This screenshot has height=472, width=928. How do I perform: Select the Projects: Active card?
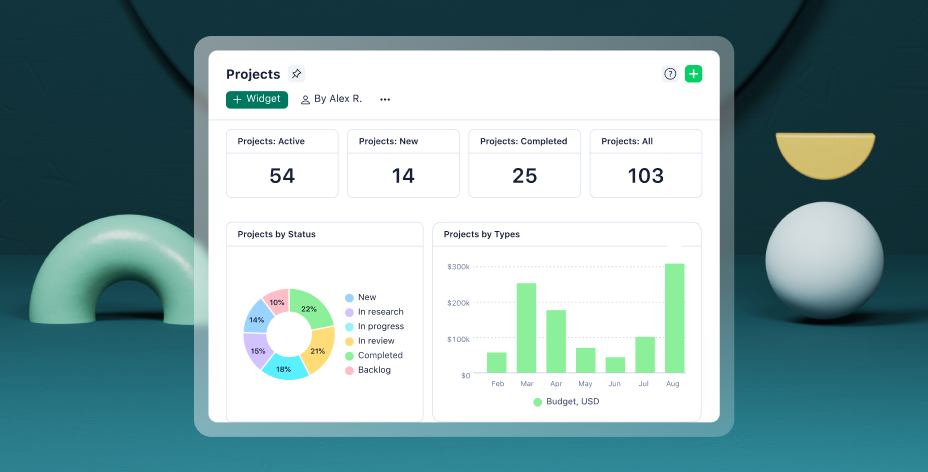pyautogui.click(x=282, y=163)
